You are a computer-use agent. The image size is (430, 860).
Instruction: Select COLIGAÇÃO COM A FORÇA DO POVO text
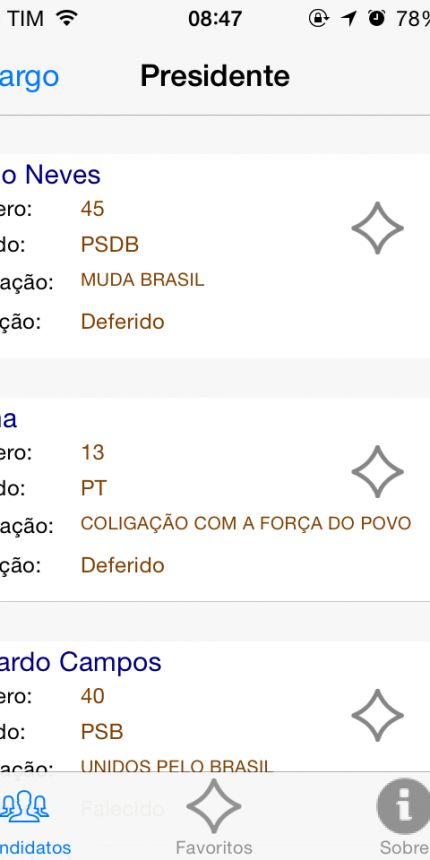click(x=246, y=524)
